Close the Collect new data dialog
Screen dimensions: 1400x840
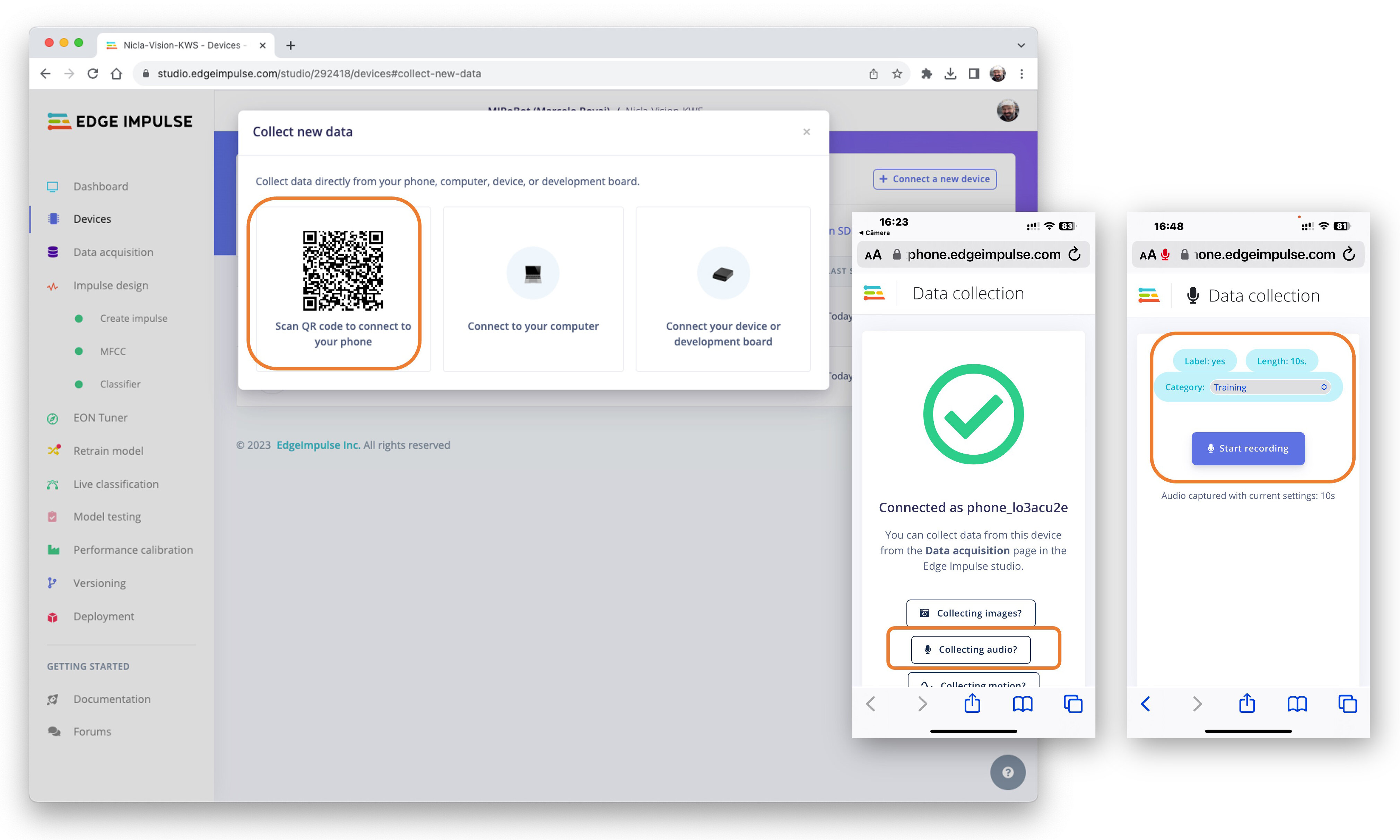(x=806, y=132)
